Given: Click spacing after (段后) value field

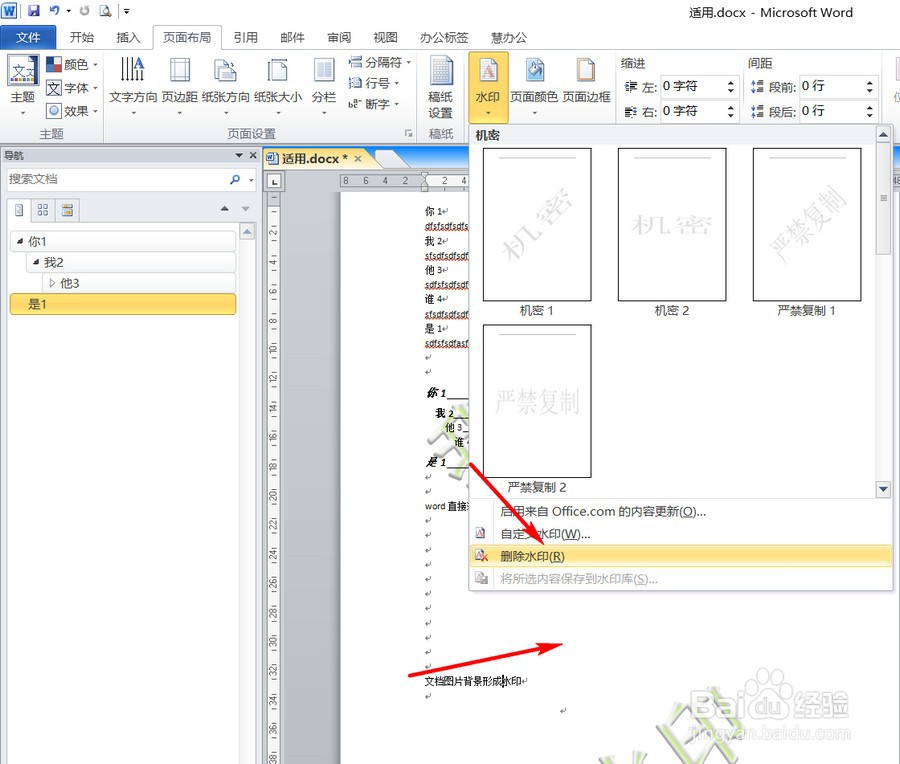Looking at the screenshot, I should [x=831, y=110].
